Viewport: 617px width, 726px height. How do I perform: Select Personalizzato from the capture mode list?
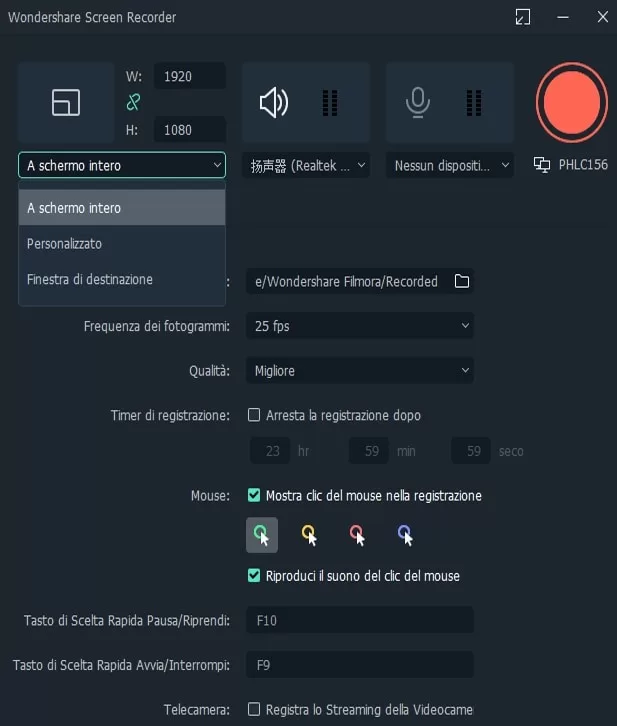tap(65, 244)
